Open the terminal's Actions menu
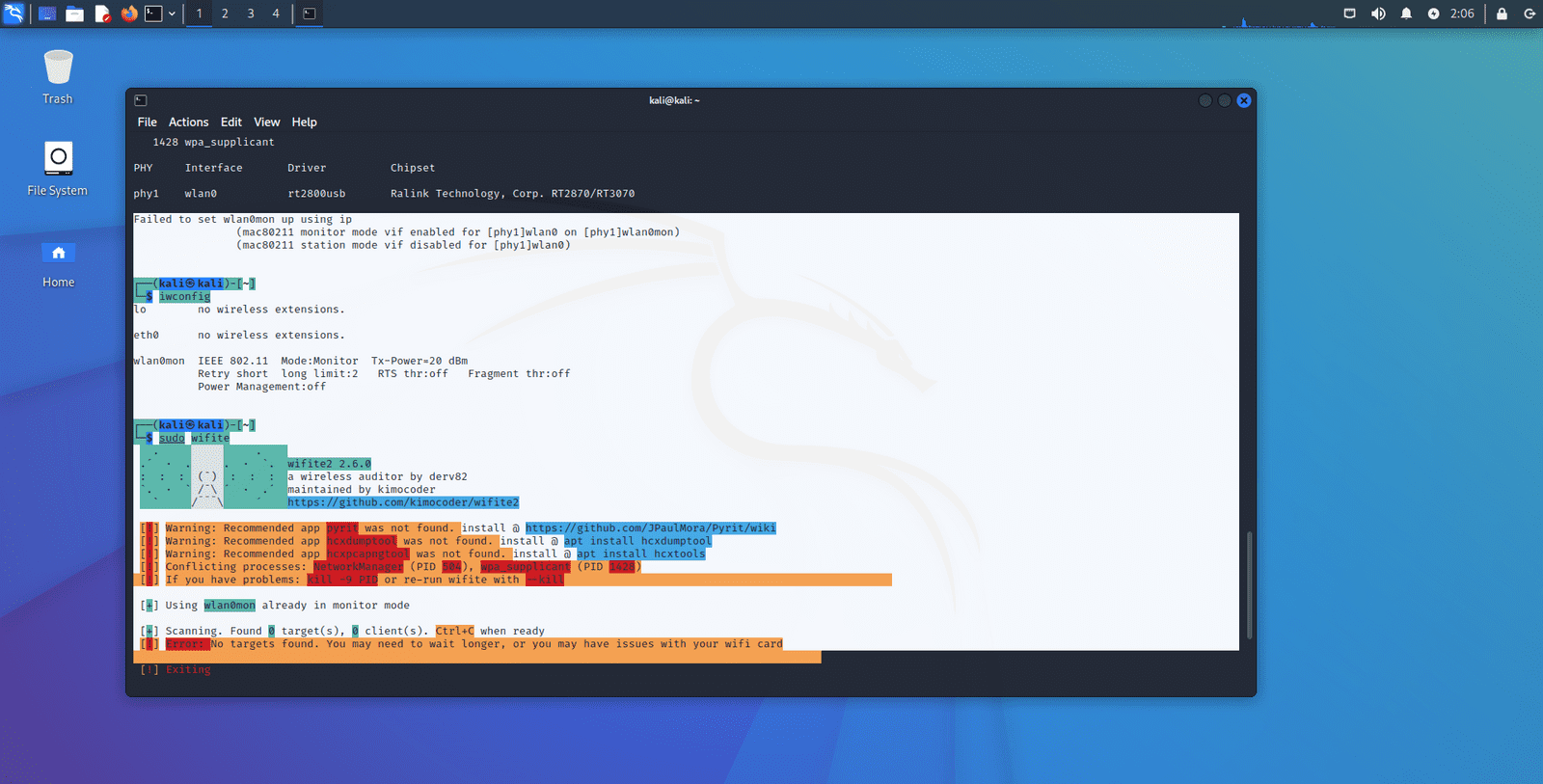 tap(188, 122)
